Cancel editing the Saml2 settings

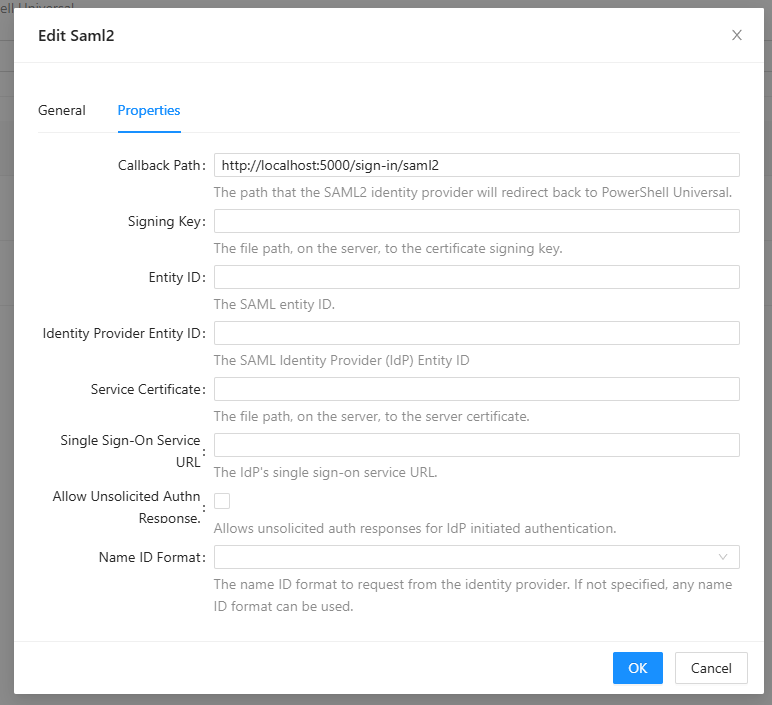[x=711, y=668]
